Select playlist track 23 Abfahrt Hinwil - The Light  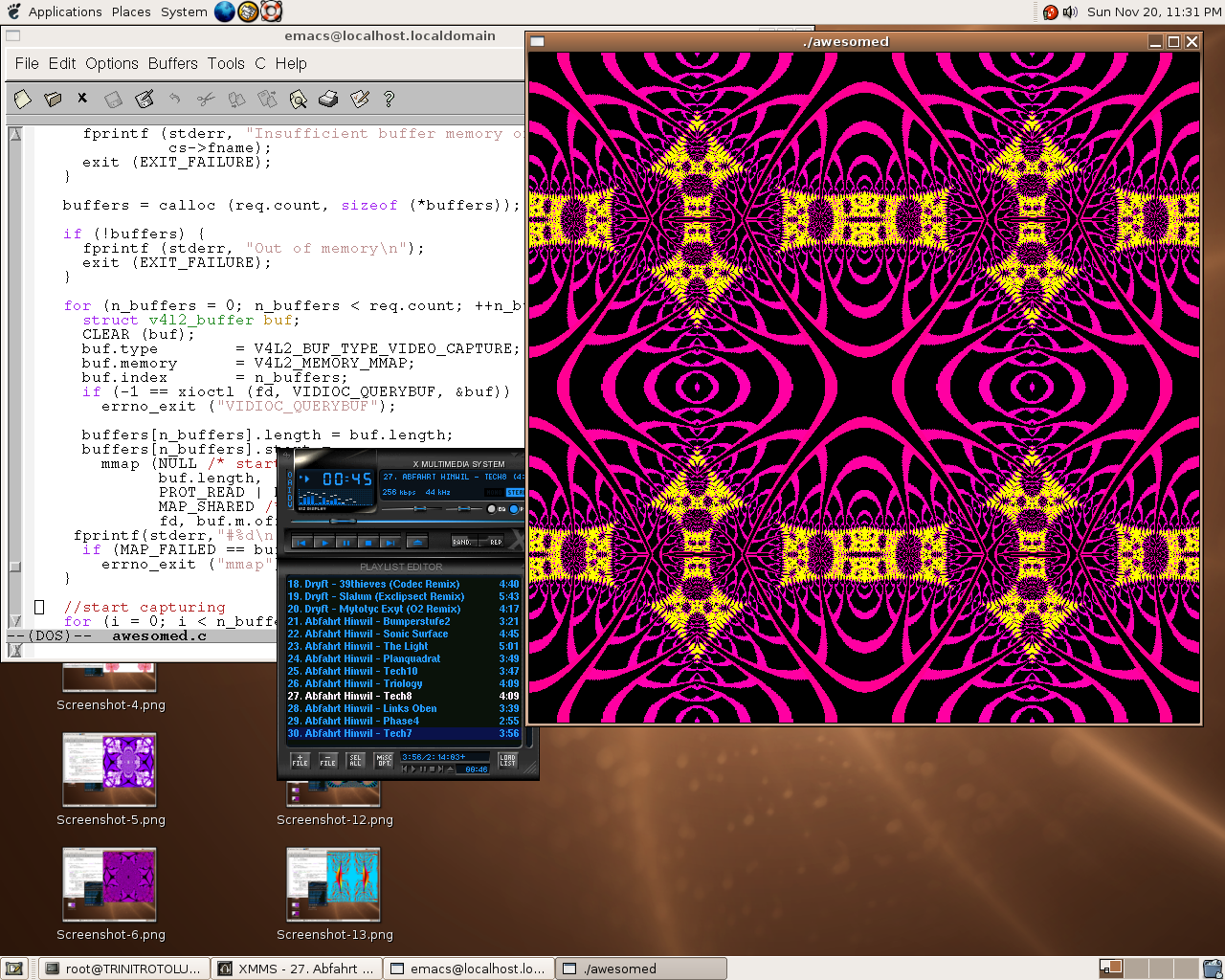click(403, 646)
